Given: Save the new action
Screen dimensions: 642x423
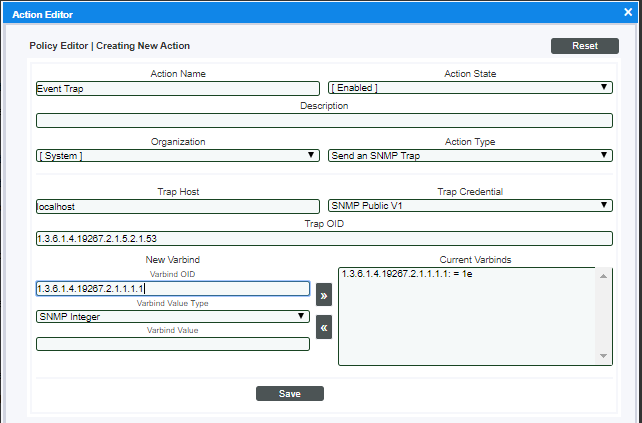Looking at the screenshot, I should (x=289, y=393).
